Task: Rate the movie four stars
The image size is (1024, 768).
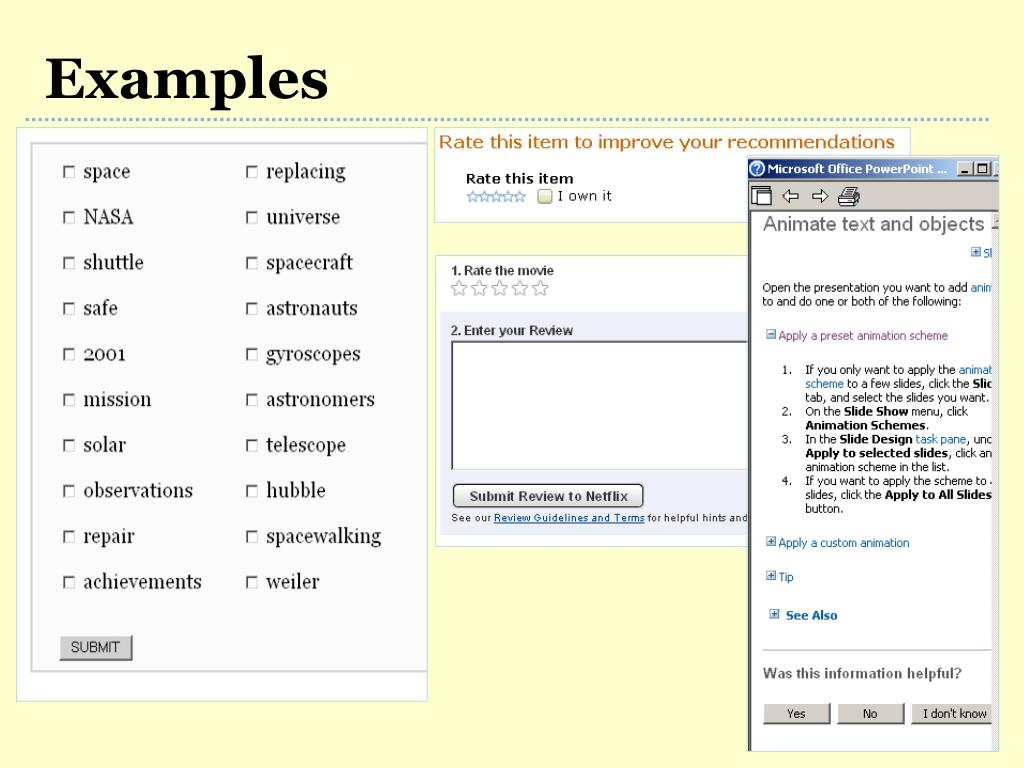Action: coord(520,288)
